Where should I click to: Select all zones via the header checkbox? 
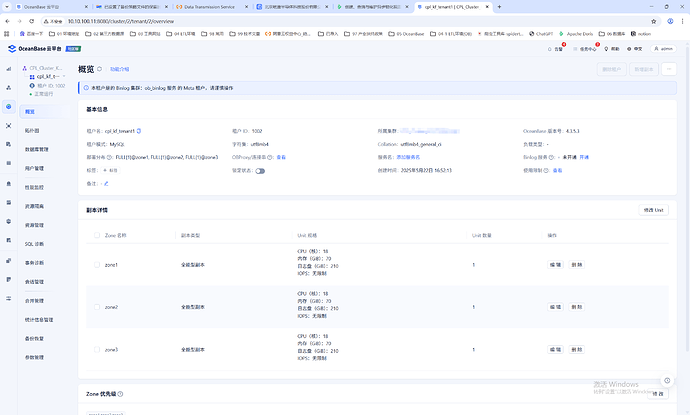point(96,235)
